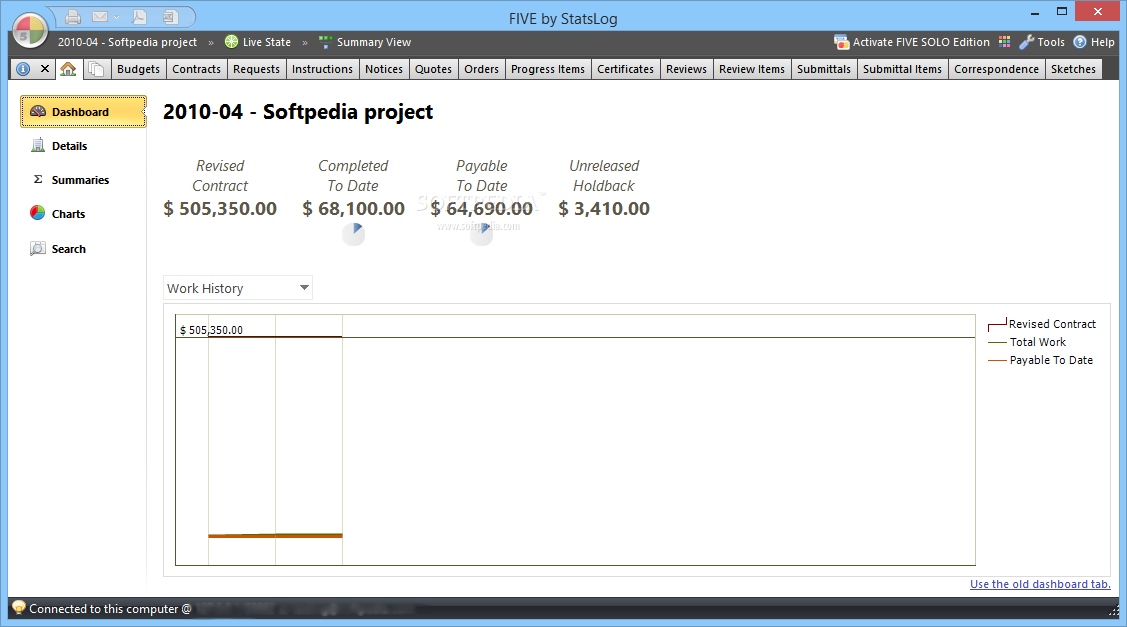1127x627 pixels.
Task: Open the Notices tab
Action: click(384, 69)
